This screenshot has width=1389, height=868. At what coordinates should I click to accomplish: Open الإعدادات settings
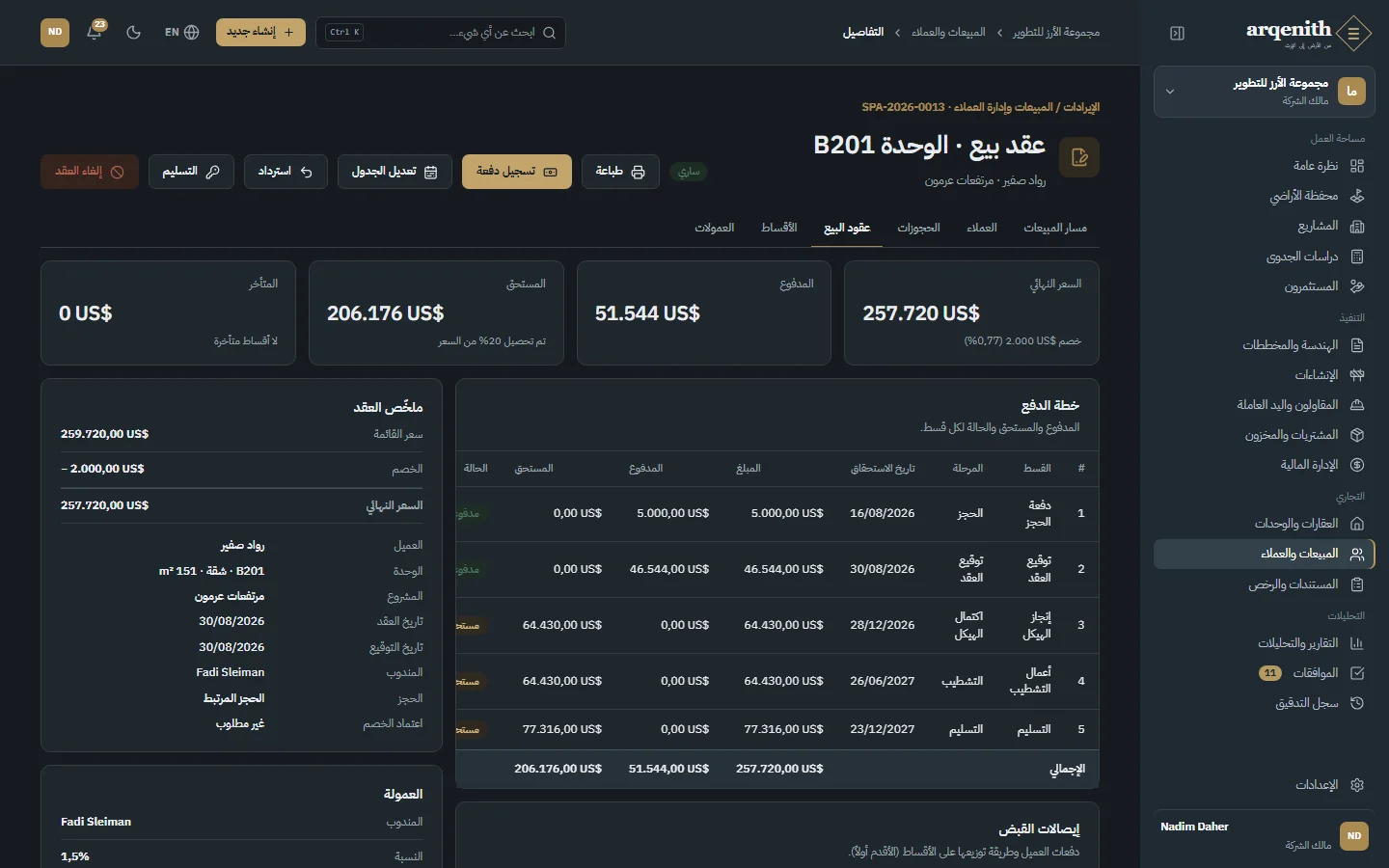(x=1264, y=785)
